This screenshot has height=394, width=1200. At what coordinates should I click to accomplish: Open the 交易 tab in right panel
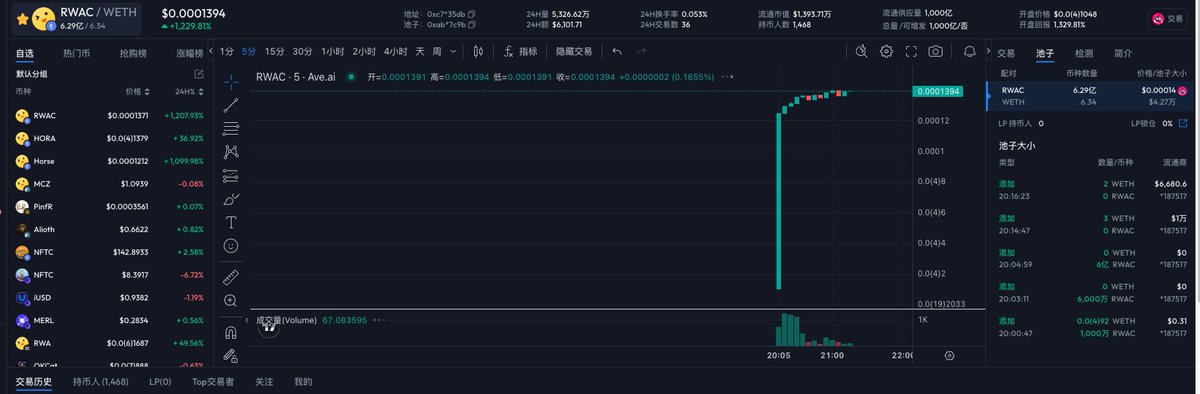tap(1006, 53)
